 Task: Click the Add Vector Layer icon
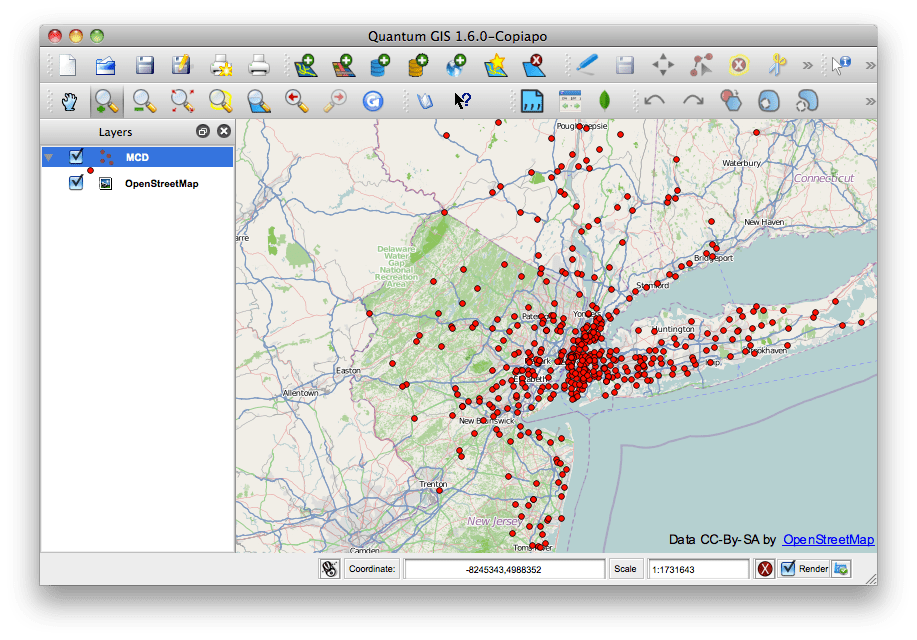[306, 66]
